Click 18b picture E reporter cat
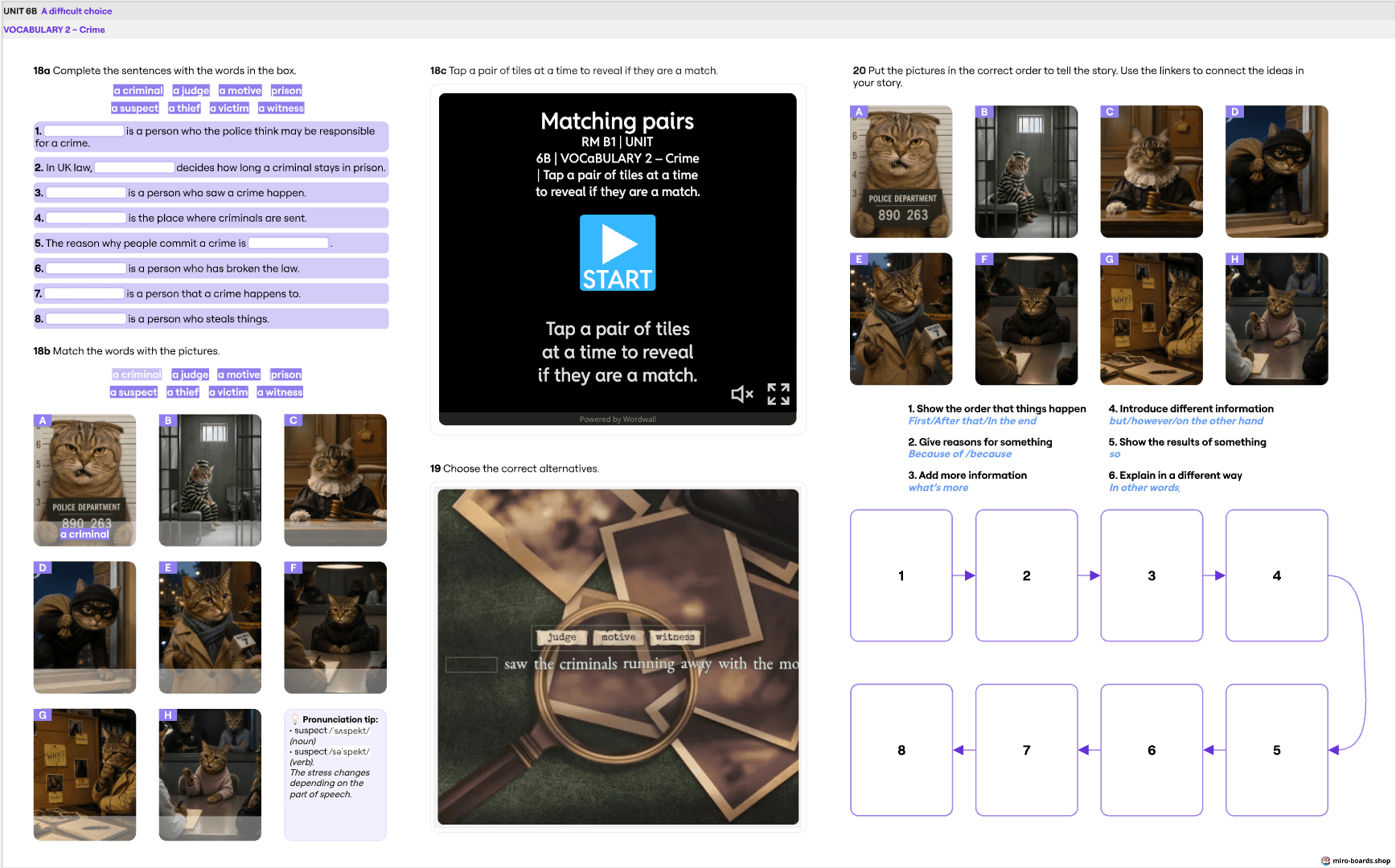 pos(210,627)
